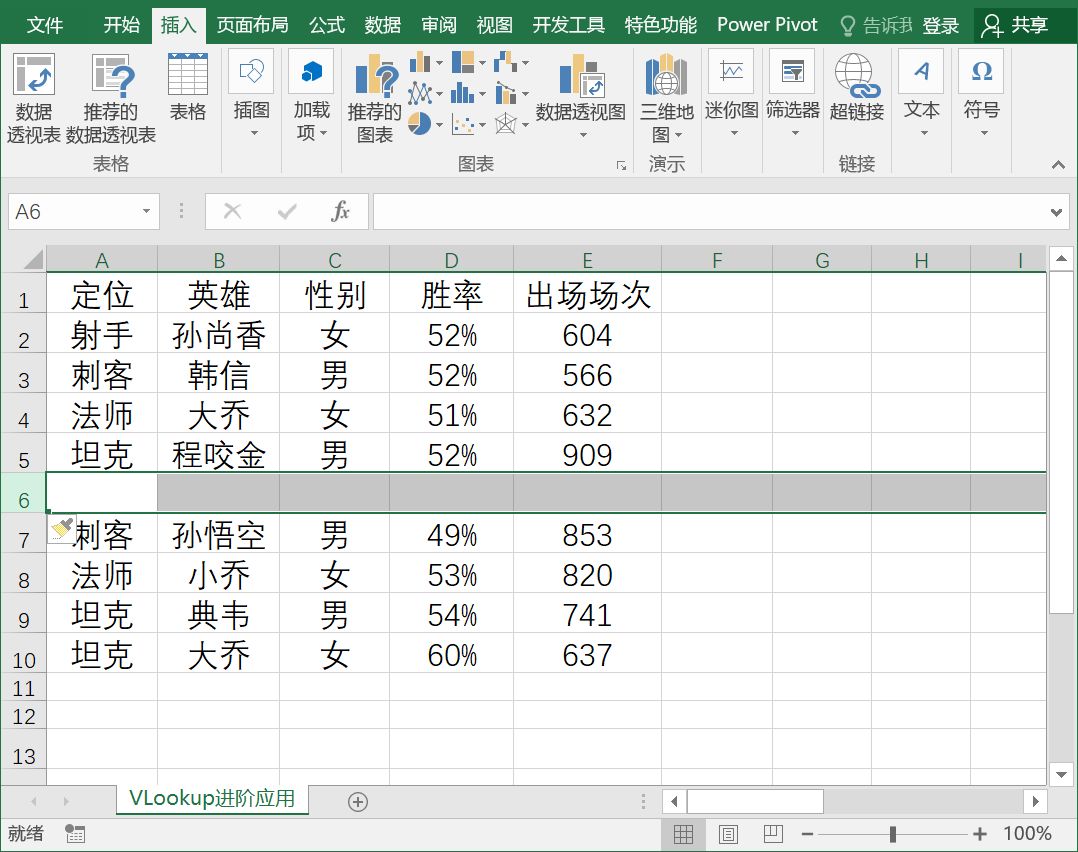Click the 告诉我 tell me box
The image size is (1078, 852).
[x=877, y=25]
